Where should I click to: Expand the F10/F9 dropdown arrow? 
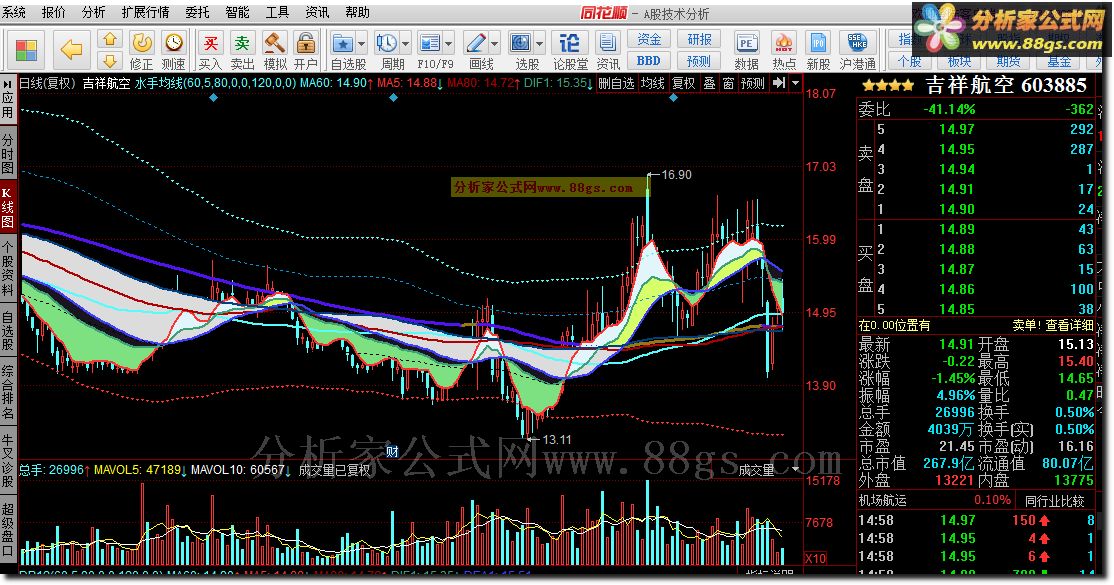pyautogui.click(x=450, y=44)
